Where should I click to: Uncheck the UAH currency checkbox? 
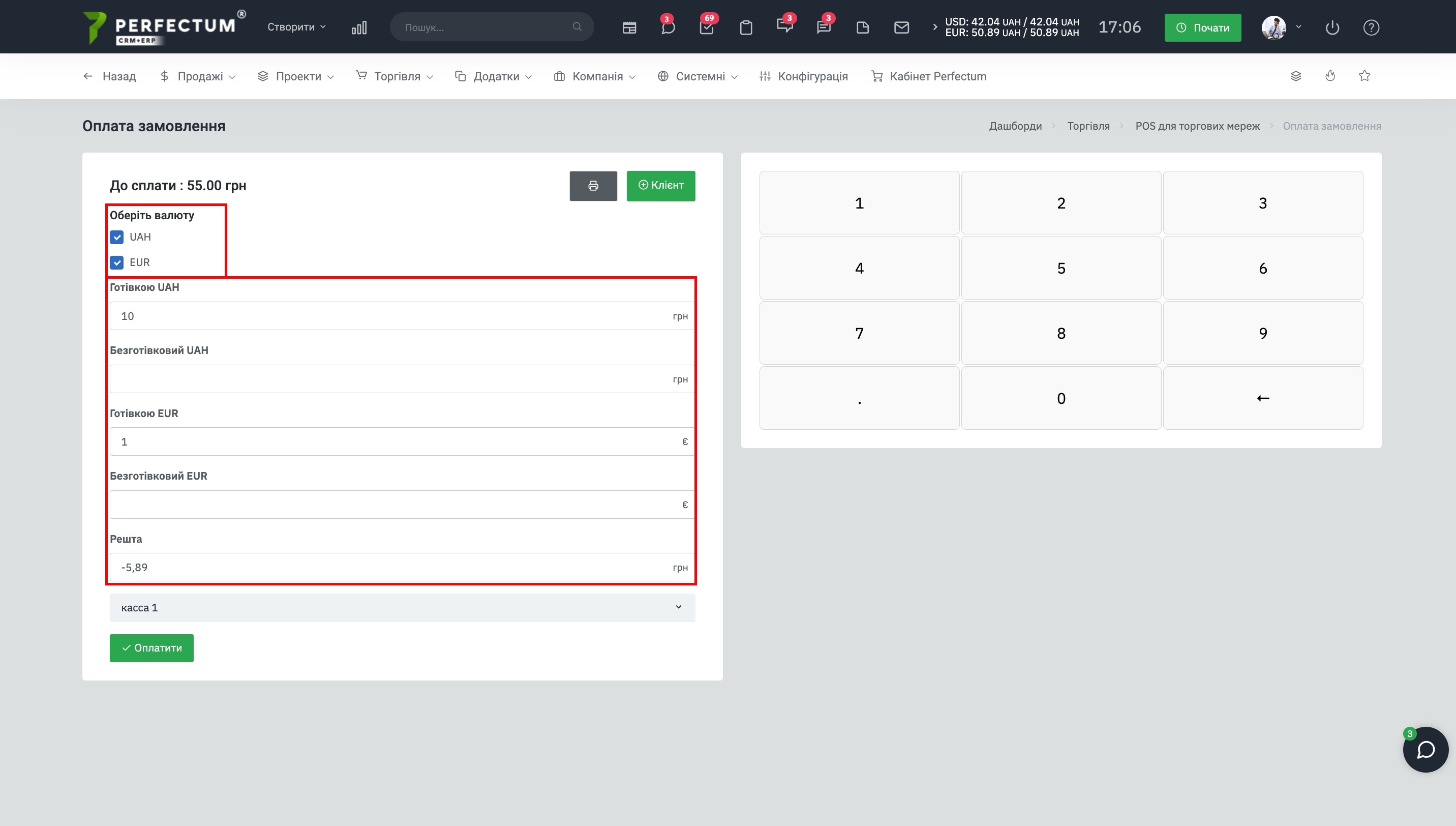(117, 237)
